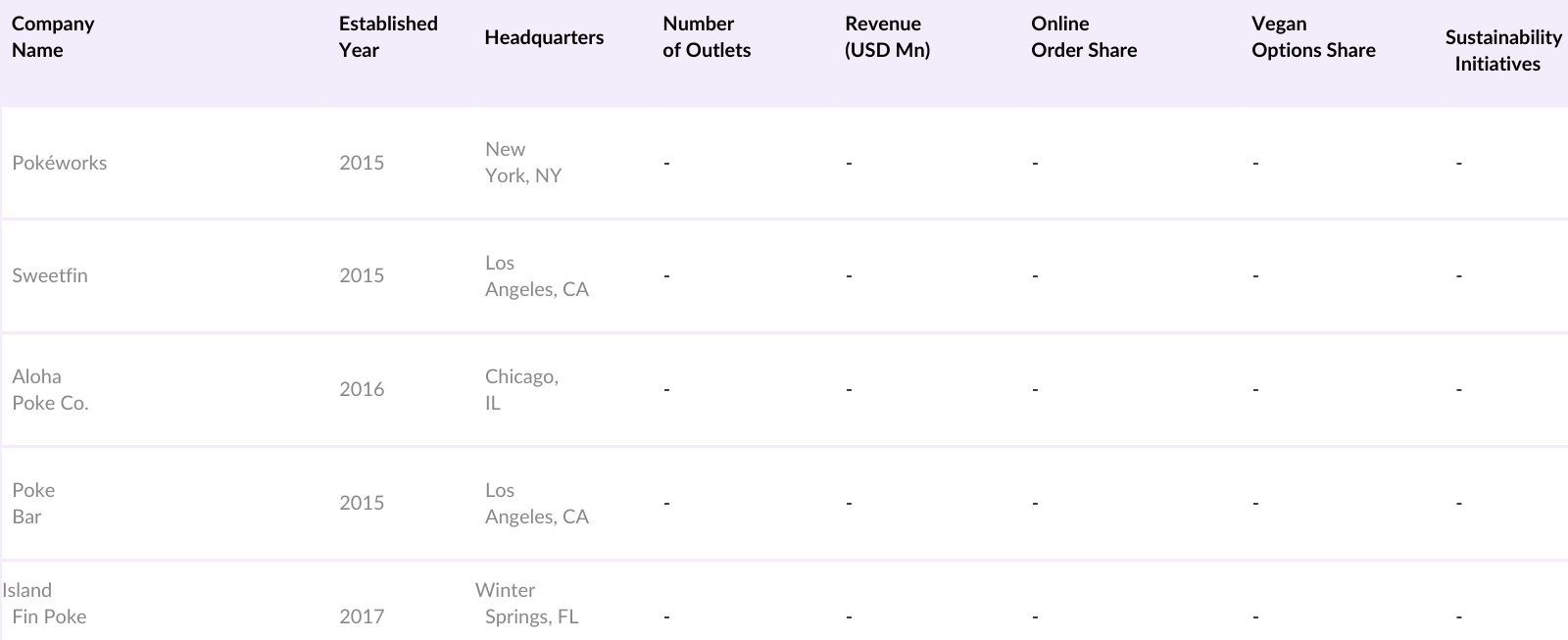Click the Number of Outlets header

pos(707,37)
